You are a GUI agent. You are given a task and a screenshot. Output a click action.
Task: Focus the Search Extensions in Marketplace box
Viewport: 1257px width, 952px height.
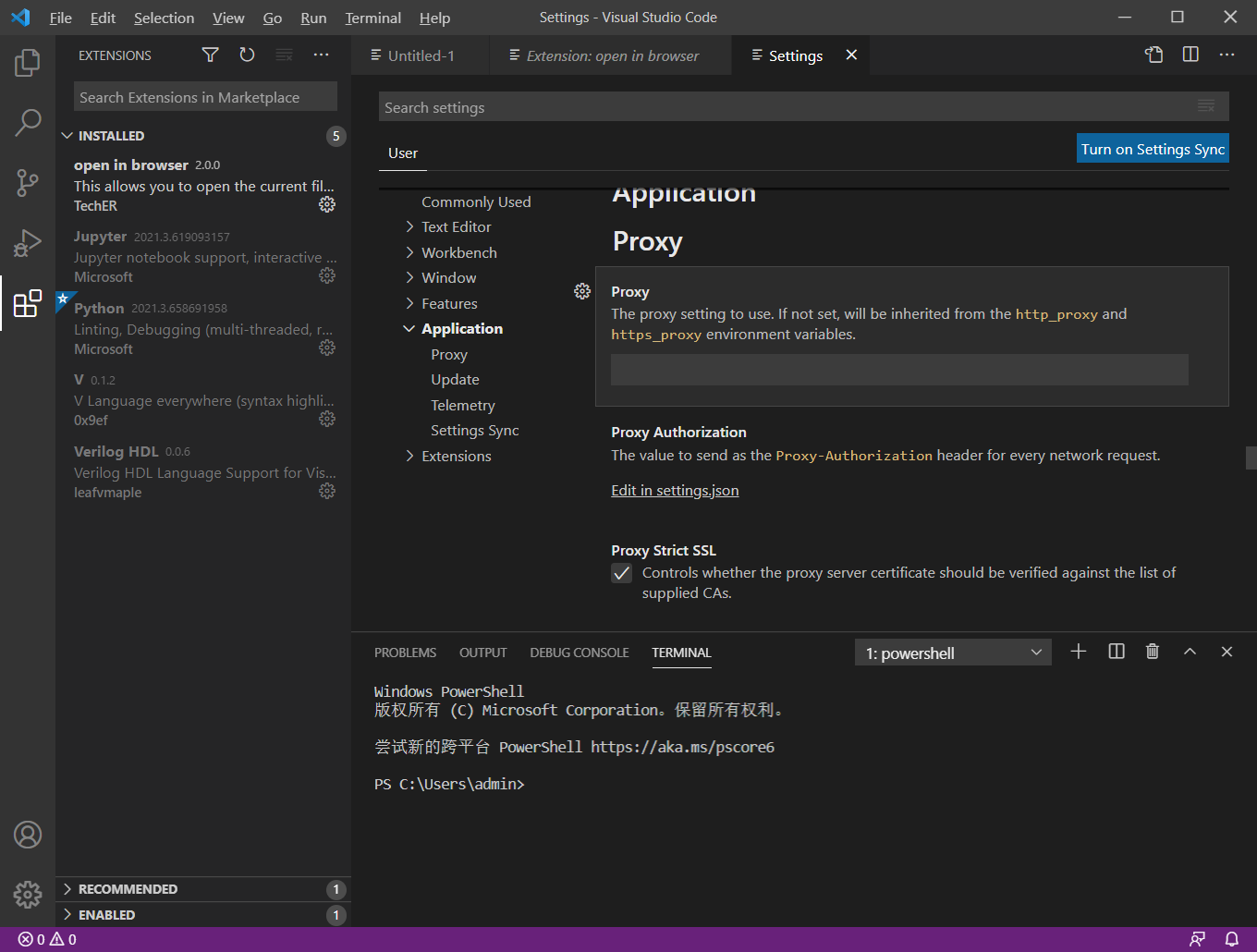(x=205, y=97)
